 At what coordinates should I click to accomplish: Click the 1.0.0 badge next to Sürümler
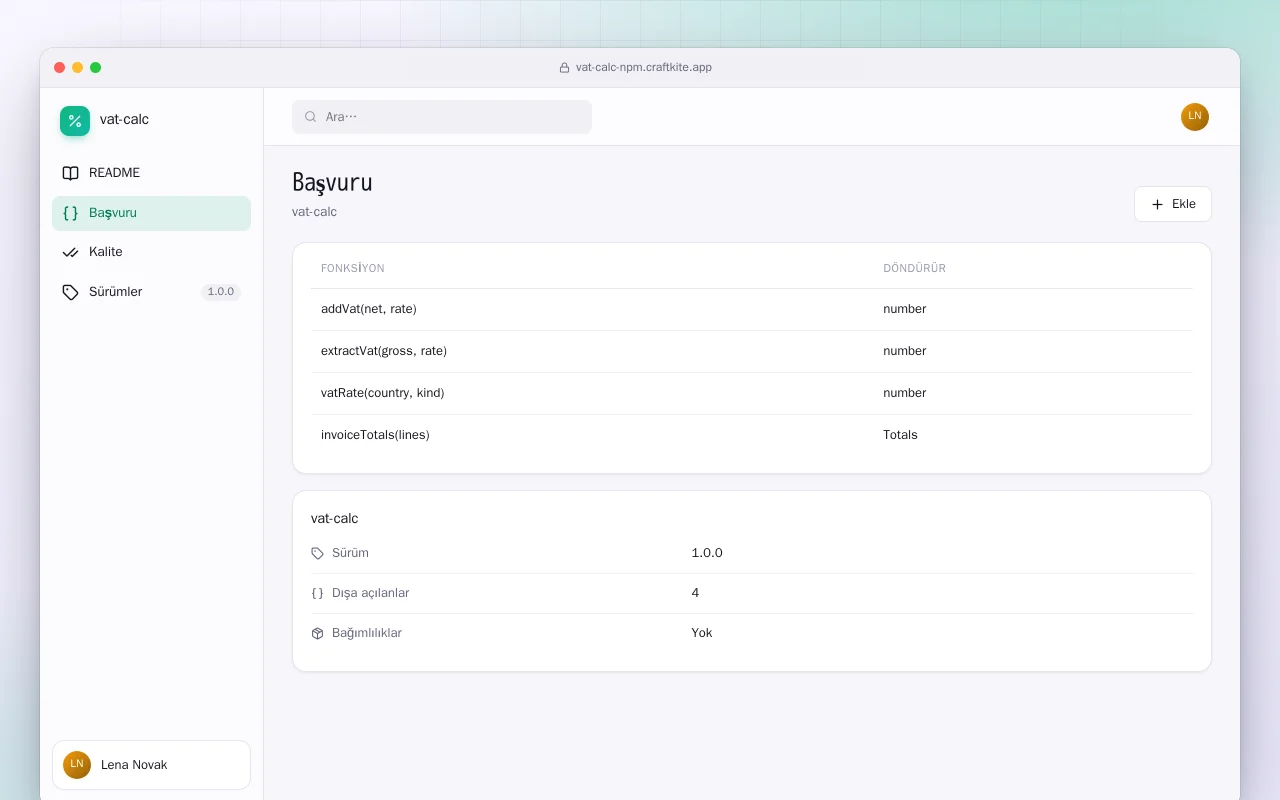click(221, 292)
